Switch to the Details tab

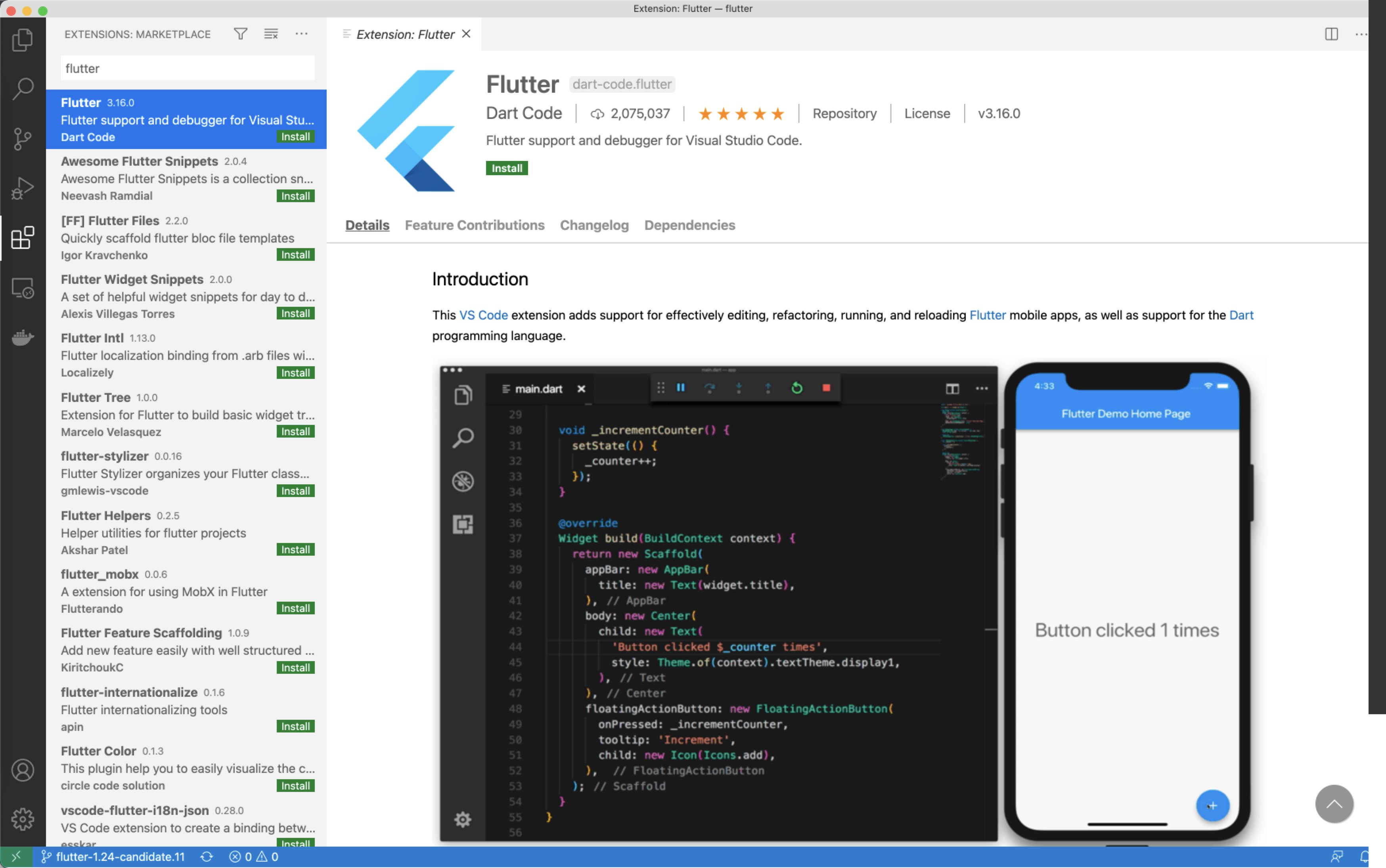click(x=367, y=225)
